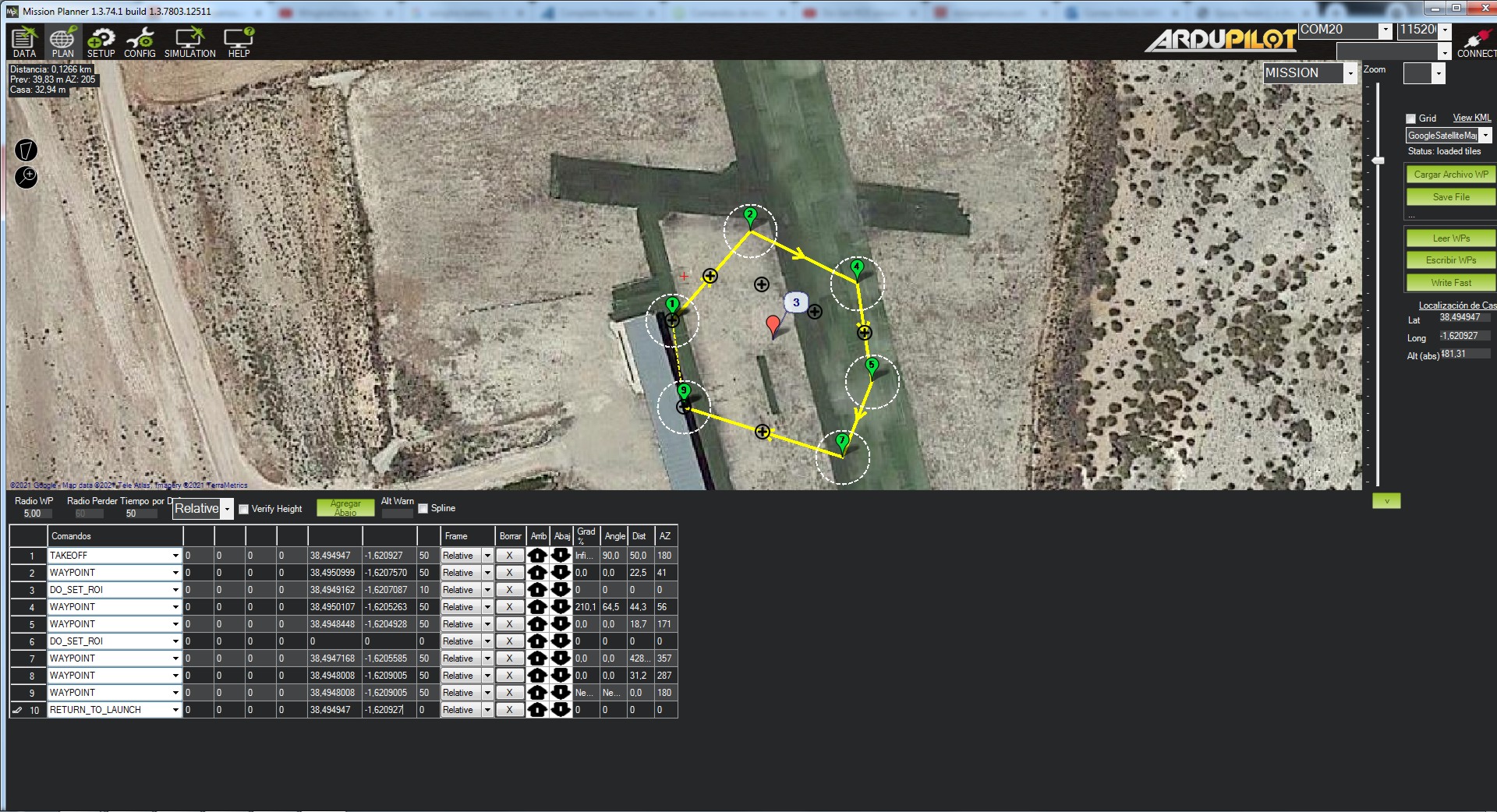The width and height of the screenshot is (1497, 812).
Task: Click the CONNECT plug icon
Action: click(1476, 43)
